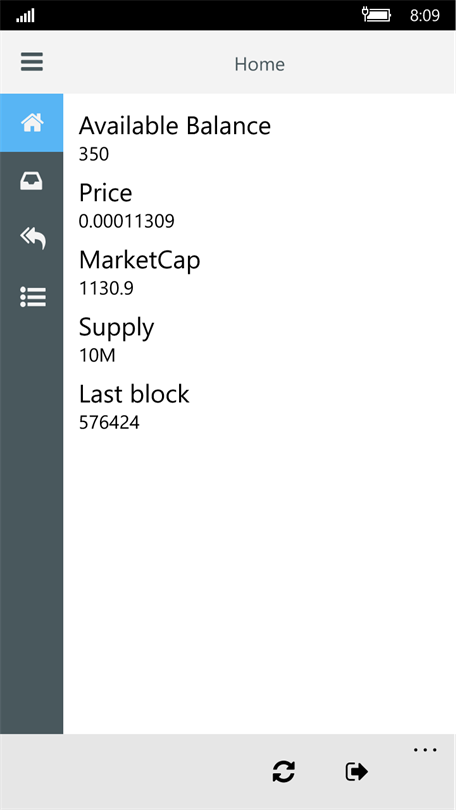This screenshot has width=456, height=810.
Task: Select the Supply label
Action: (116, 328)
